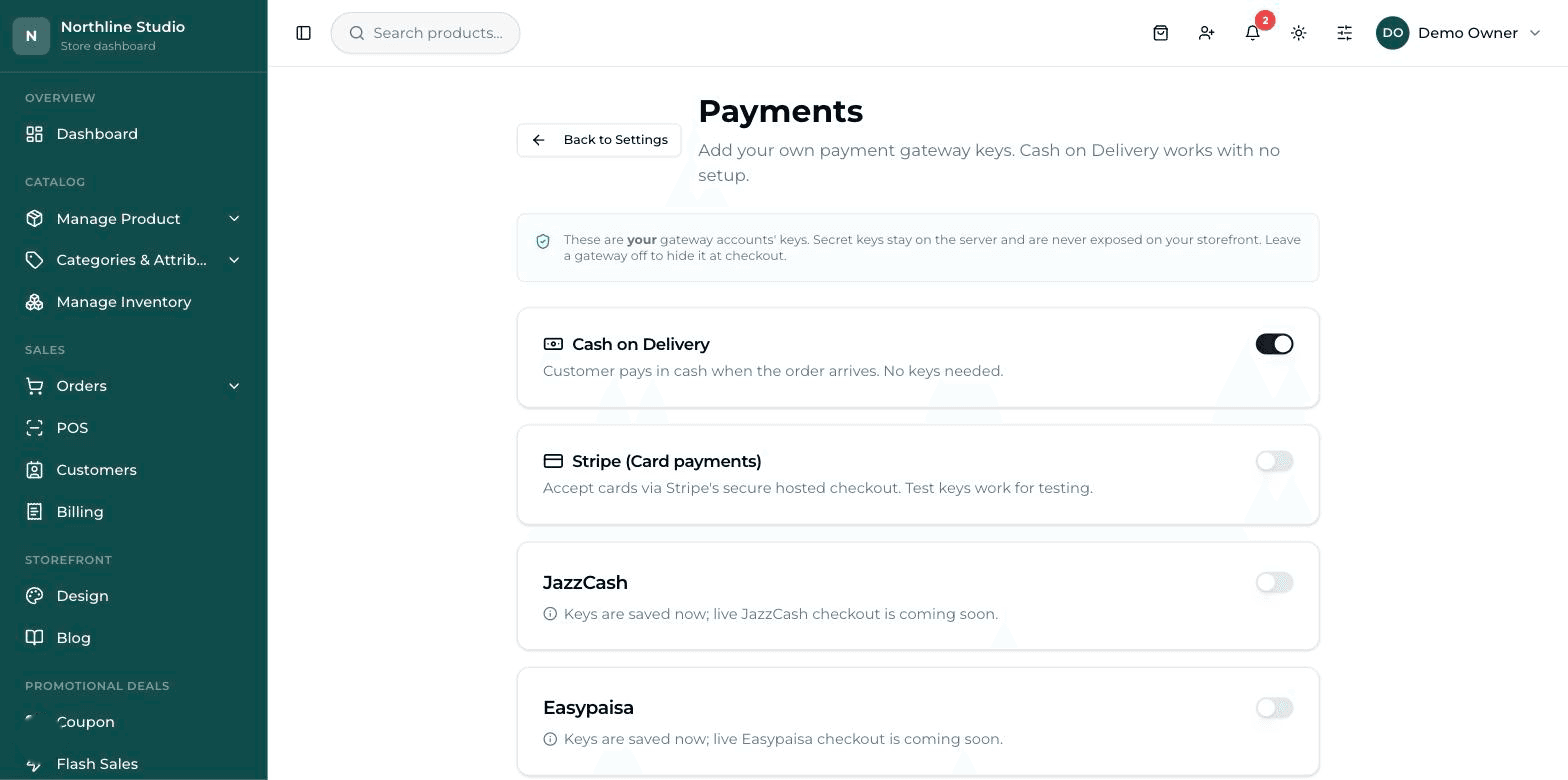Screen dimensions: 1568x780
Task: Turn on the JazzCash gateway switch
Action: pyautogui.click(x=1275, y=582)
